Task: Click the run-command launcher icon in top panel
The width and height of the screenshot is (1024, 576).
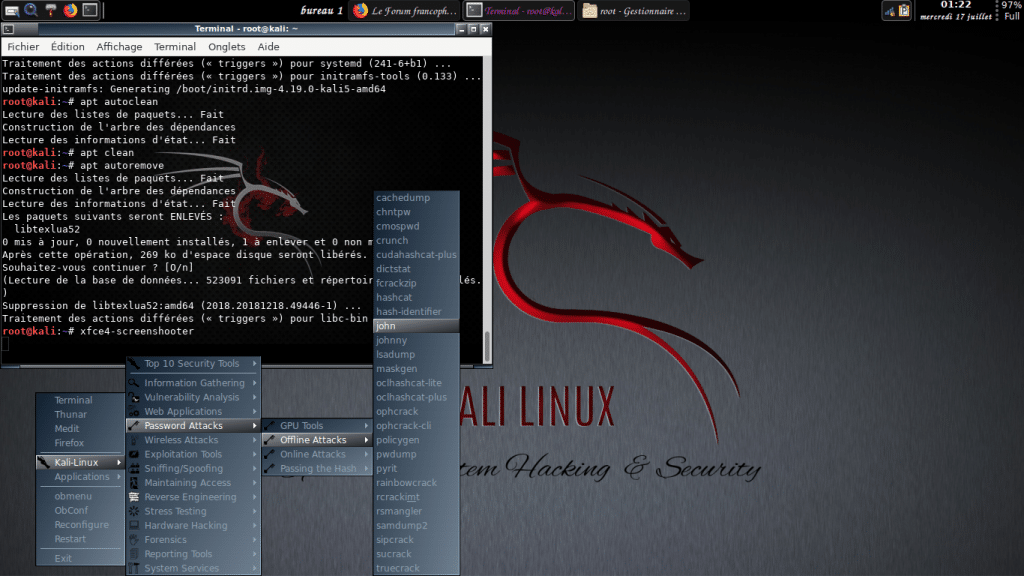Action: pyautogui.click(x=12, y=10)
